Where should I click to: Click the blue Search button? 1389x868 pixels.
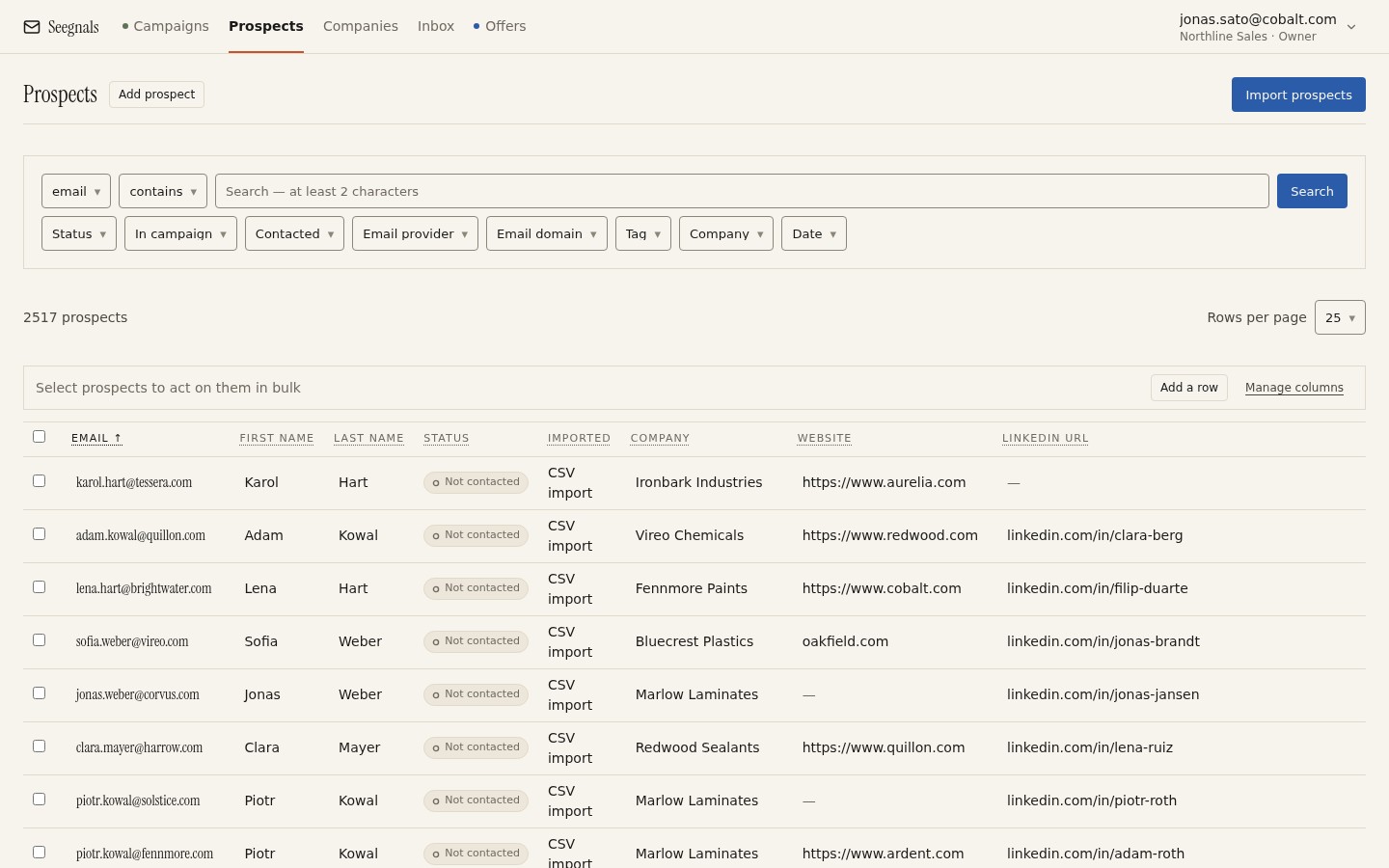coord(1312,191)
